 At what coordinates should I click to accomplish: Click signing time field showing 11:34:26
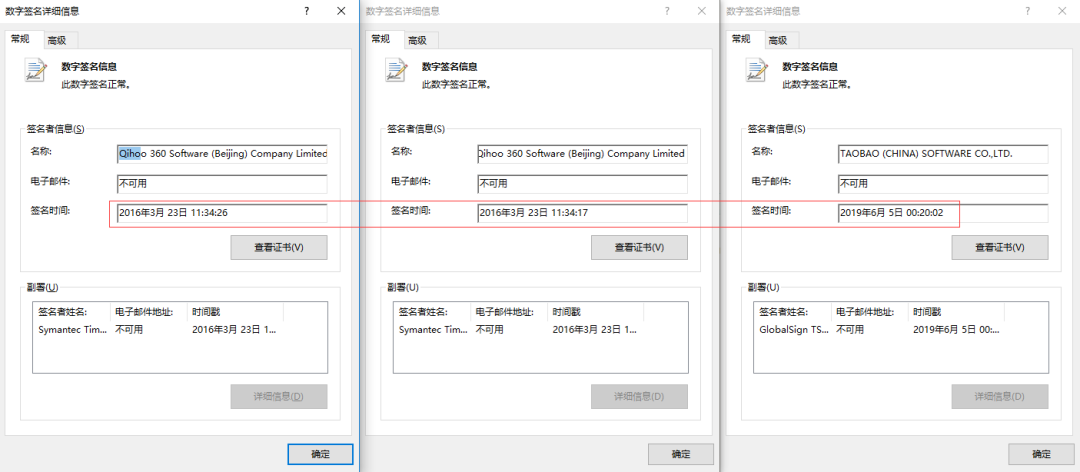click(x=222, y=214)
